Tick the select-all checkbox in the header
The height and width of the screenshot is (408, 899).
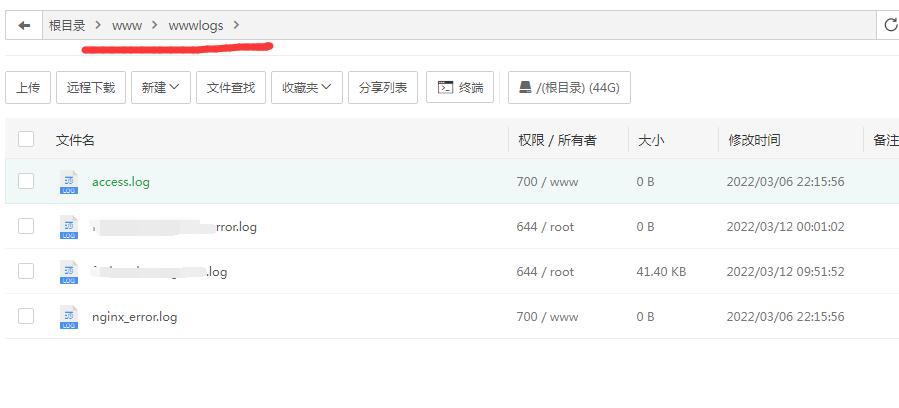pyautogui.click(x=26, y=140)
